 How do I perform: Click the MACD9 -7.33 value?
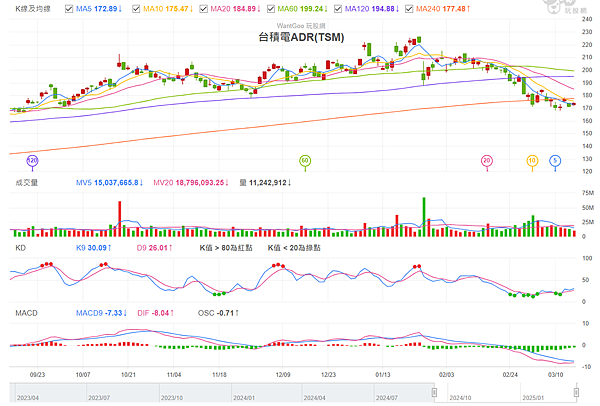pyautogui.click(x=101, y=313)
